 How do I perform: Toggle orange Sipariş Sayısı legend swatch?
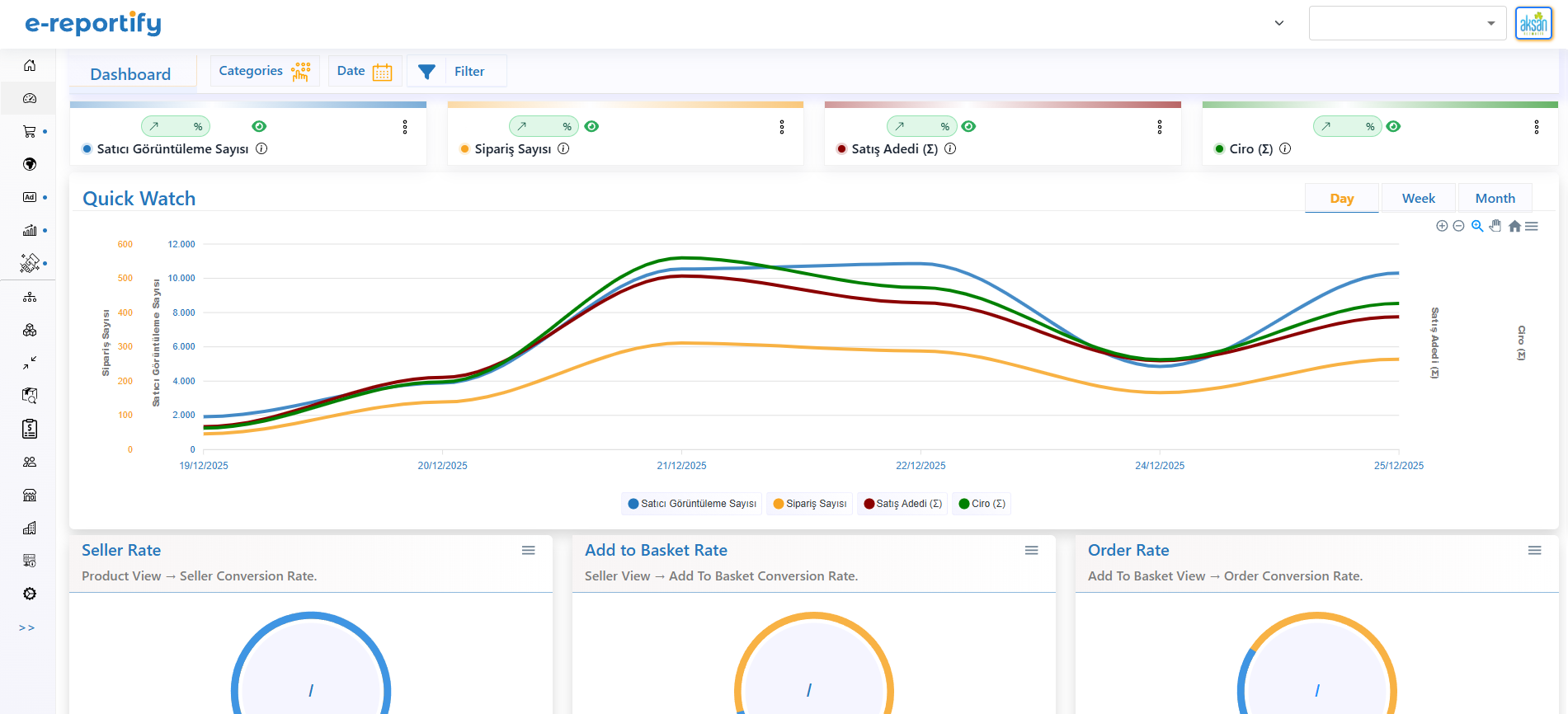click(x=779, y=504)
